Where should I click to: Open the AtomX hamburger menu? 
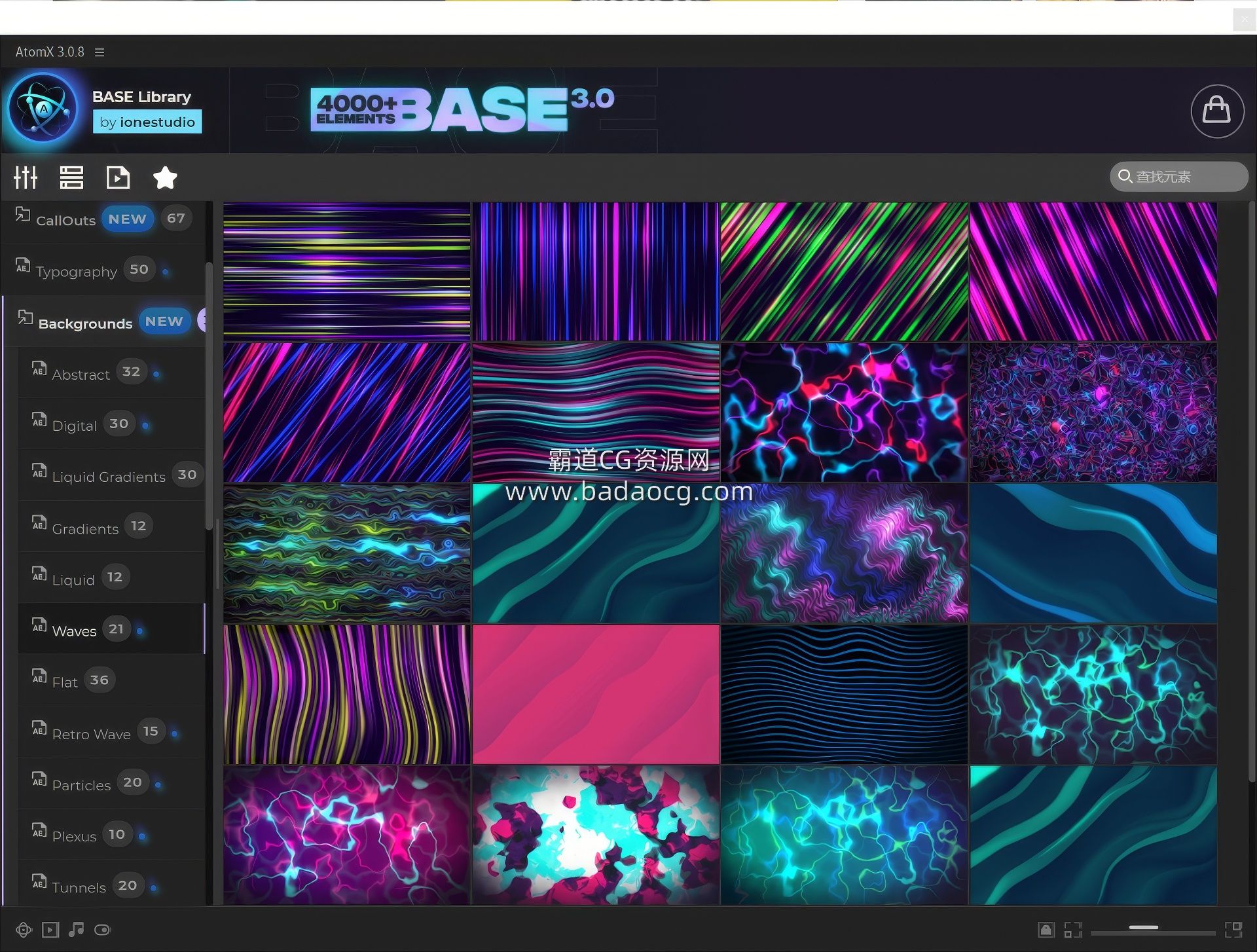pyautogui.click(x=100, y=52)
